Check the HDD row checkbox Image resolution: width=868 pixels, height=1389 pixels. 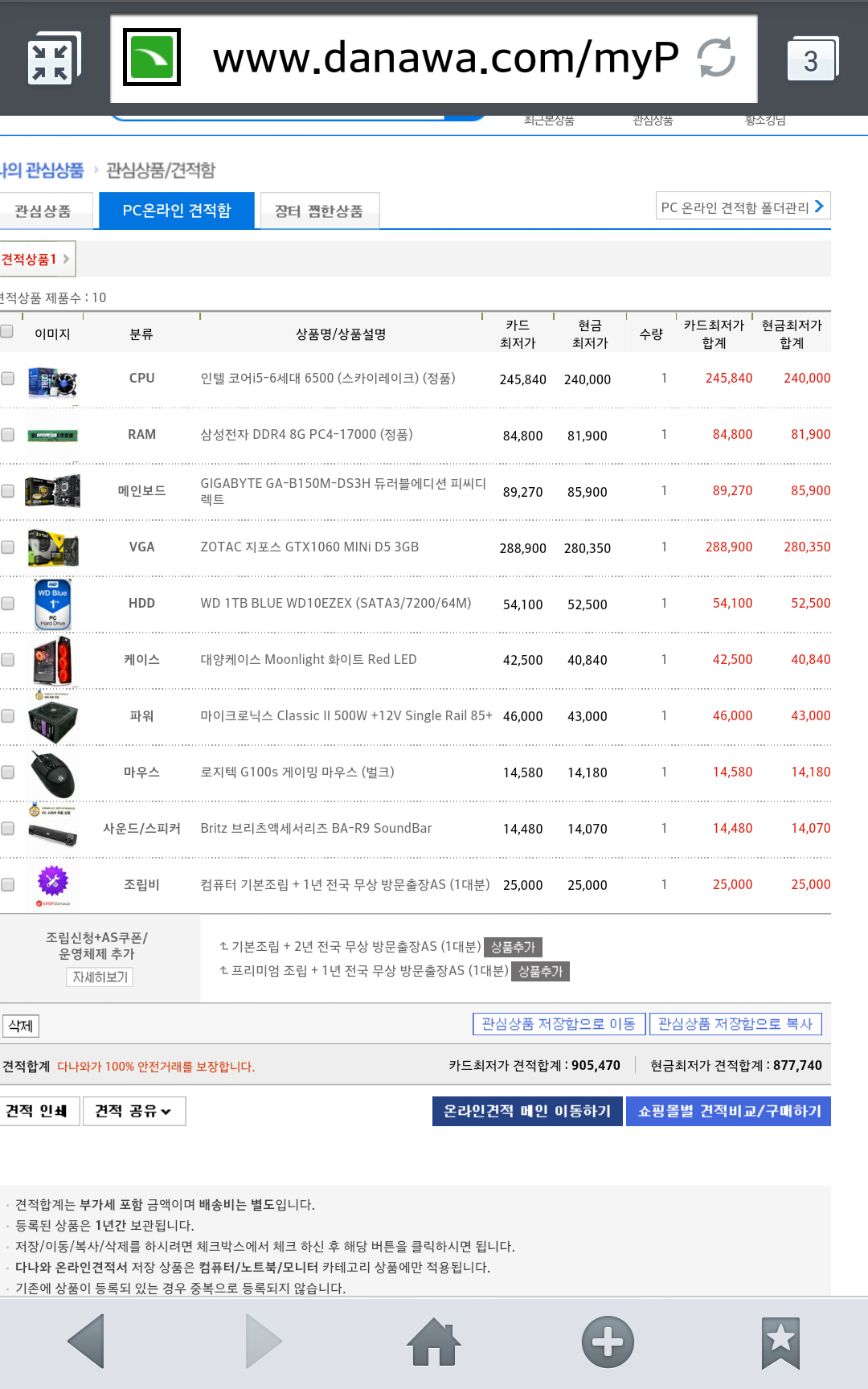click(7, 603)
